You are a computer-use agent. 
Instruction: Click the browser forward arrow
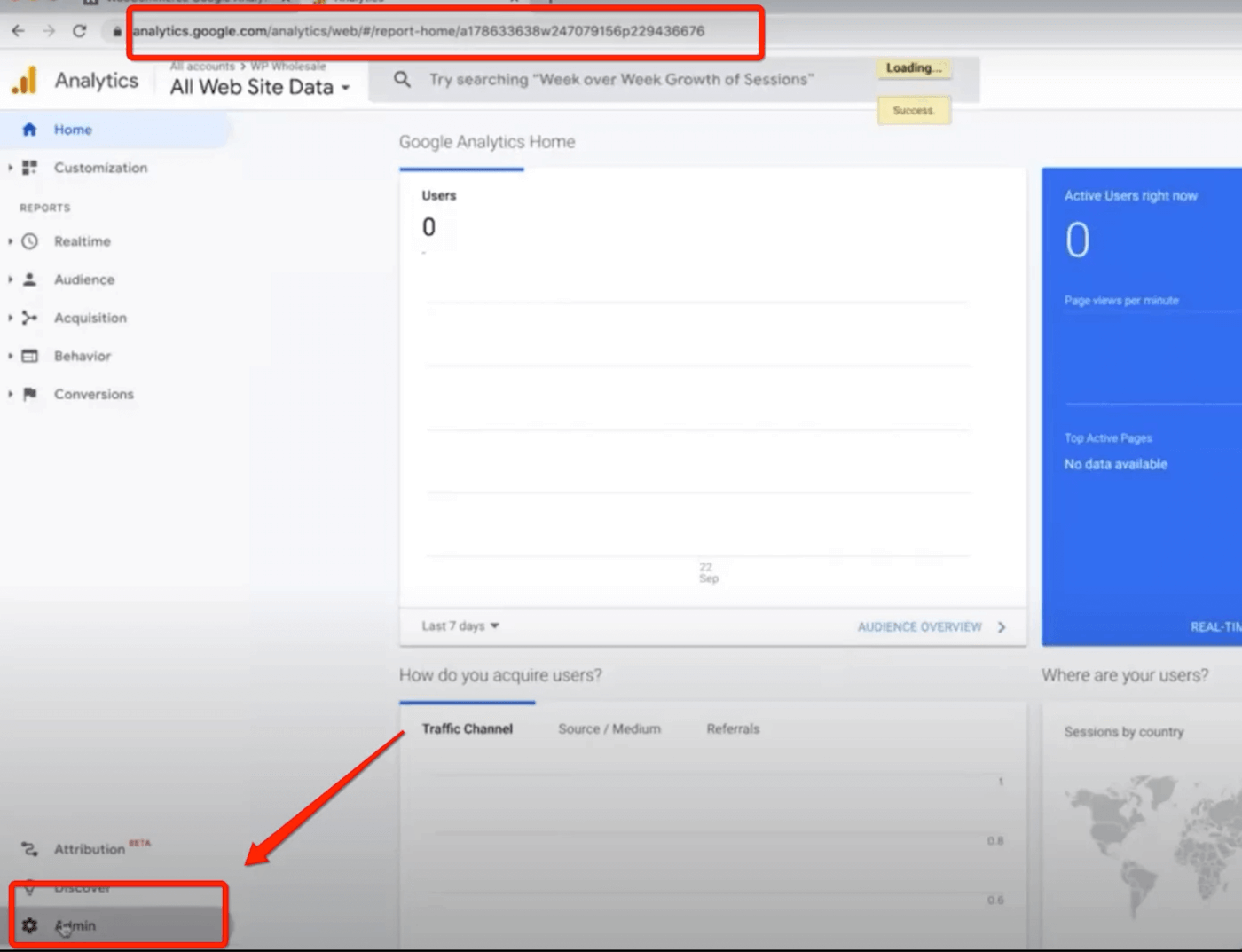pos(49,31)
